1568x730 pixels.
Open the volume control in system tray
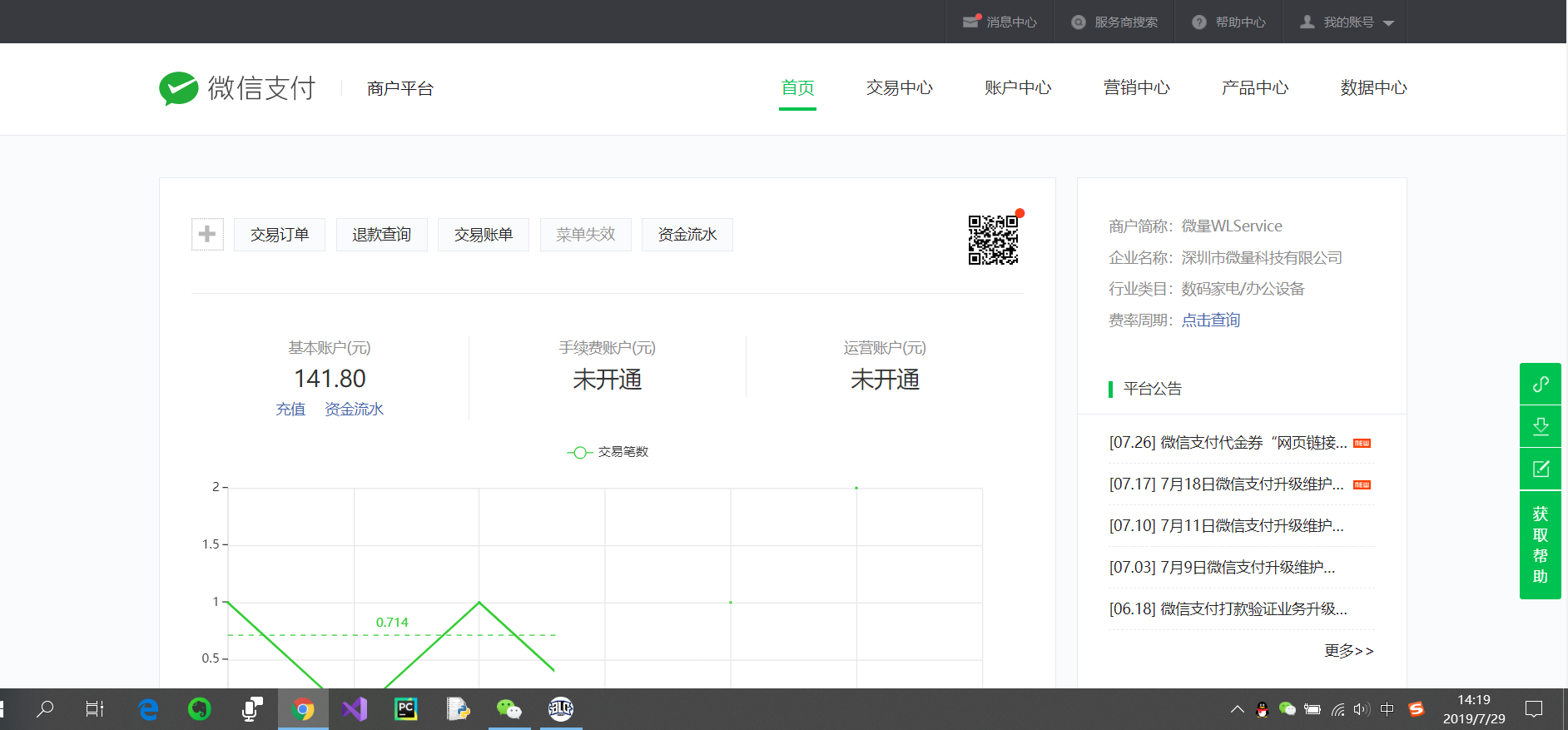point(1362,709)
